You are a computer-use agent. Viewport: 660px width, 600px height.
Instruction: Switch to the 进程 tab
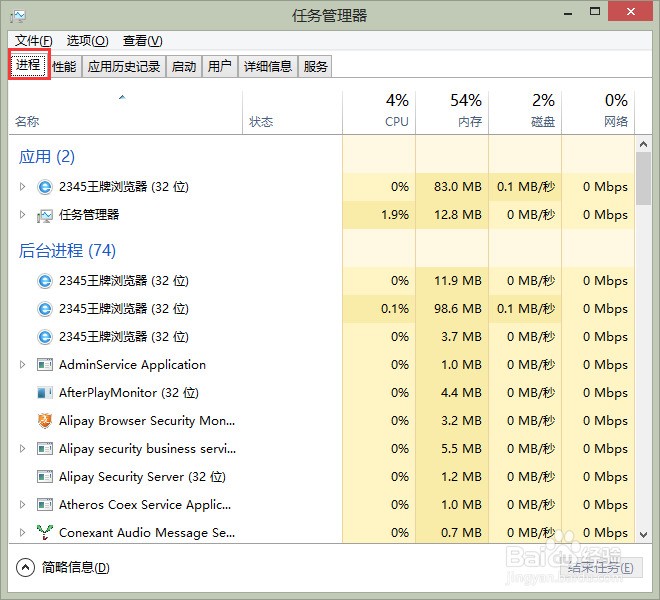click(29, 65)
